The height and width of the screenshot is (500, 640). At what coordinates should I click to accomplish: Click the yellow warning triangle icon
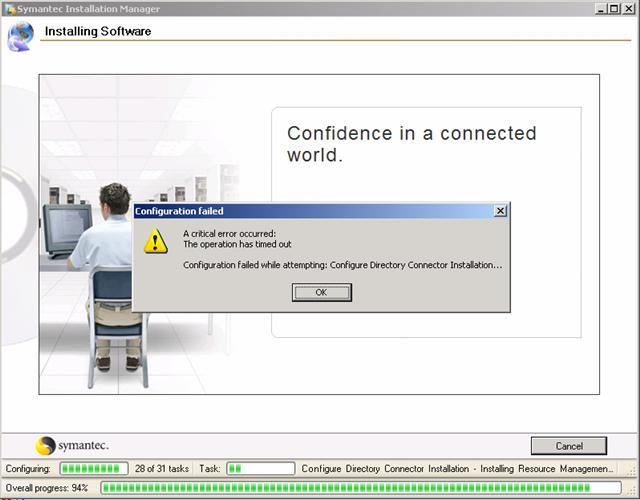tap(155, 241)
